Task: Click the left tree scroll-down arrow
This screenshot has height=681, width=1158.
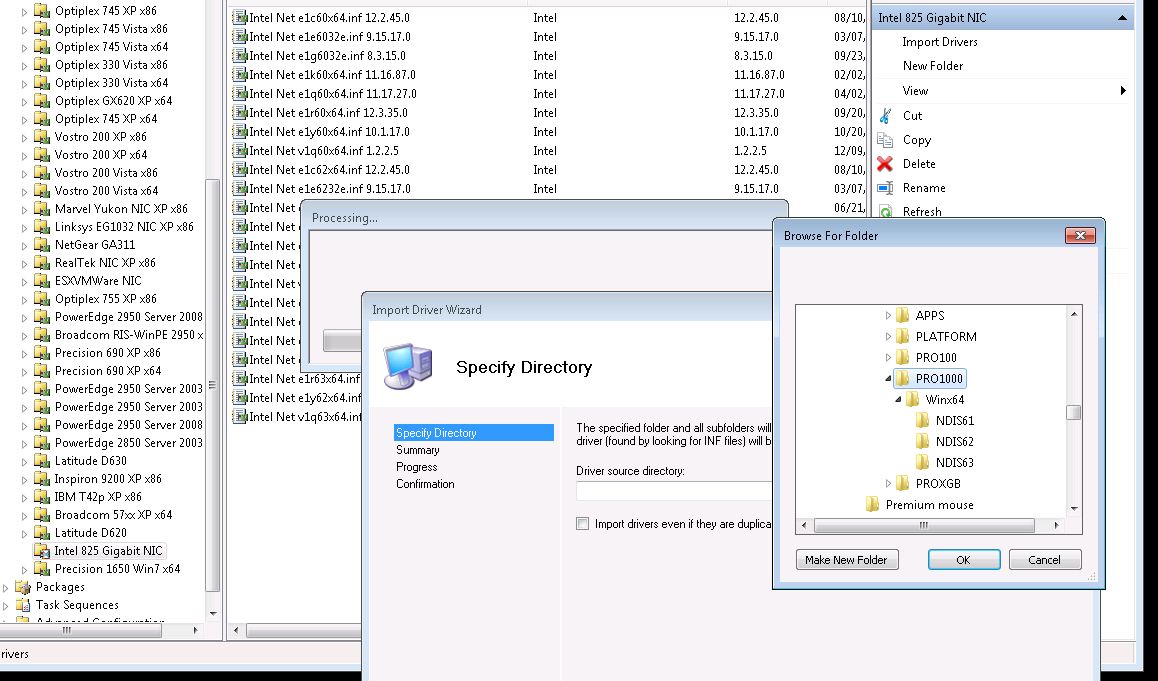Action: 213,613
